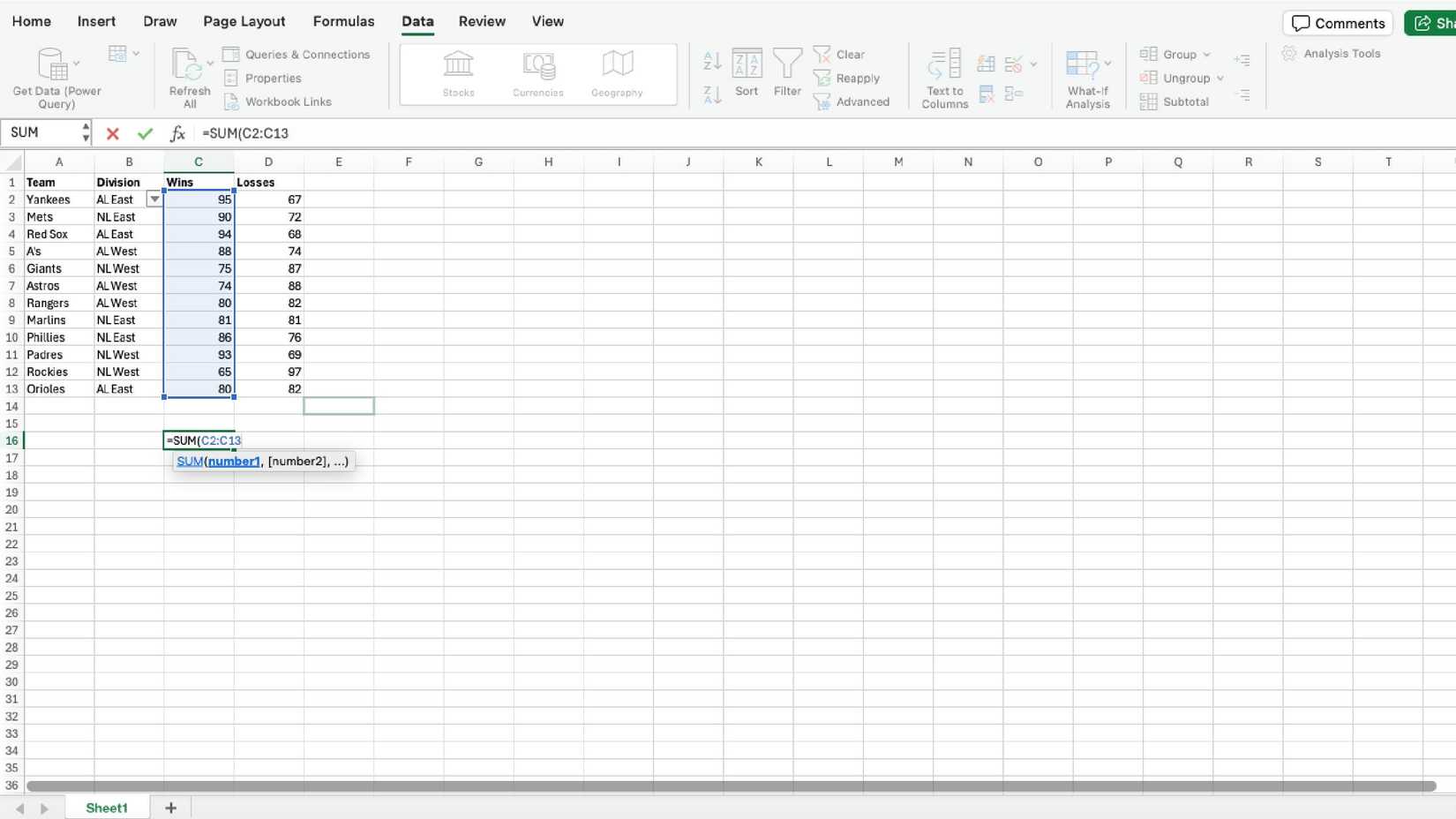Screen dimensions: 1456x819
Task: Open Advanced filter options
Action: pos(852,101)
